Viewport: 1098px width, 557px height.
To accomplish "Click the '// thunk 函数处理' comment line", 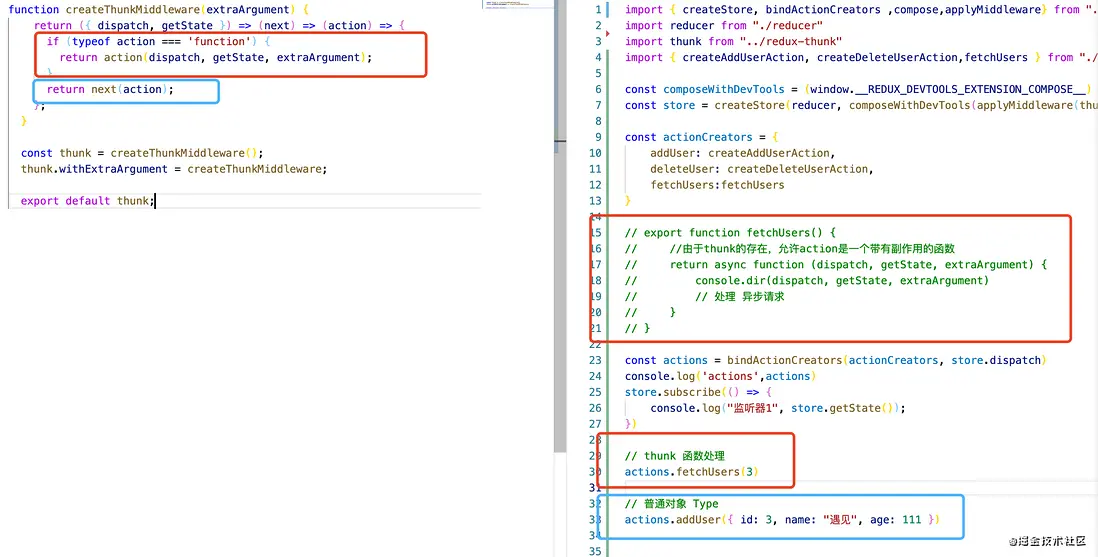I will [x=675, y=456].
